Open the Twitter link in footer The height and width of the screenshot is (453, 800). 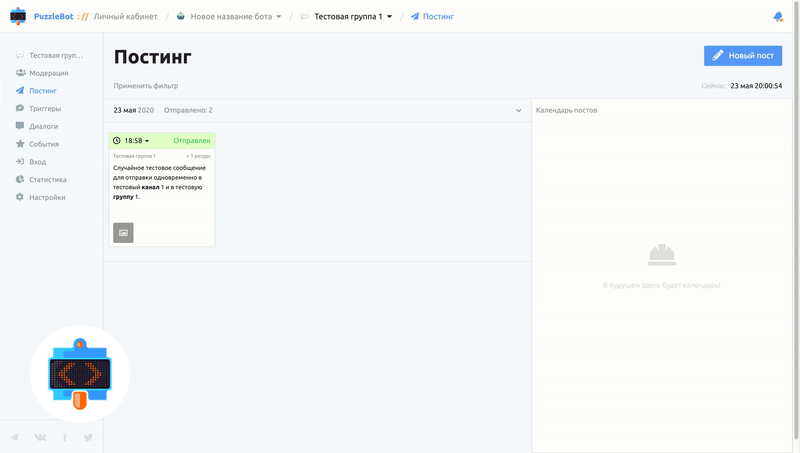88,437
